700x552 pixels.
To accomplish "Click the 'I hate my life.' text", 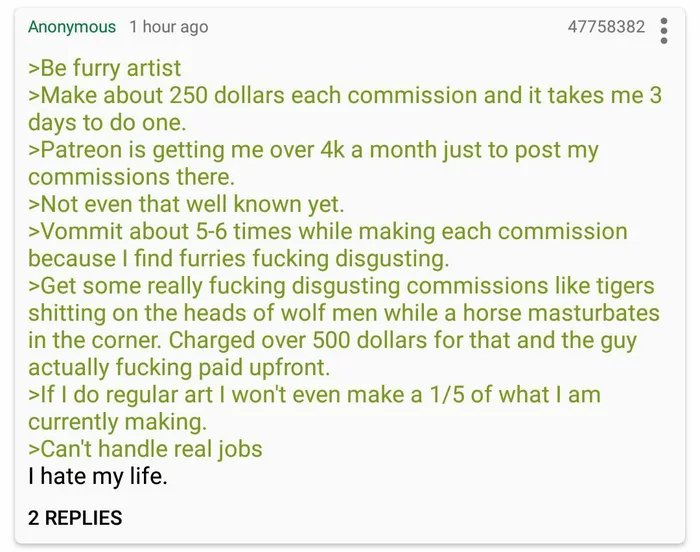I will pyautogui.click(x=98, y=476).
